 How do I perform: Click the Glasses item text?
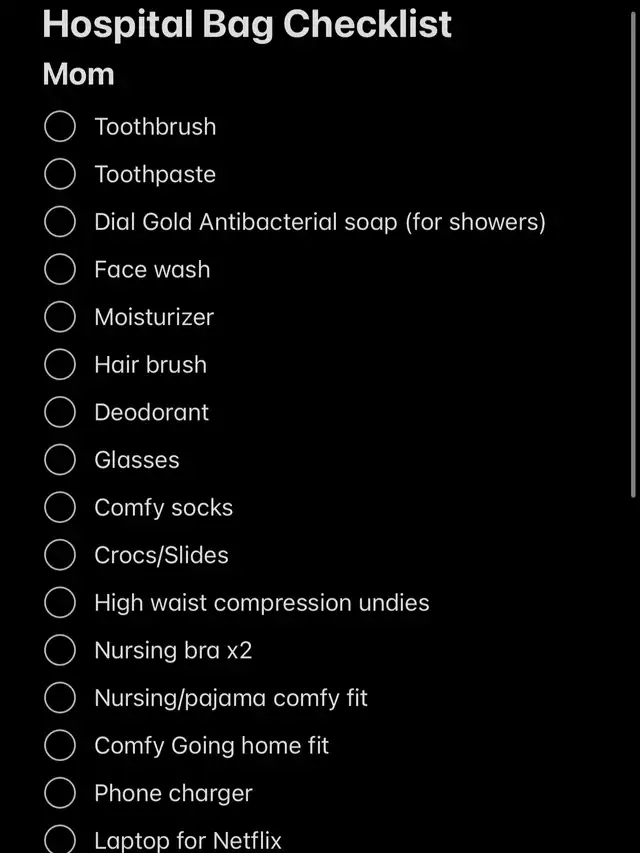(x=137, y=460)
